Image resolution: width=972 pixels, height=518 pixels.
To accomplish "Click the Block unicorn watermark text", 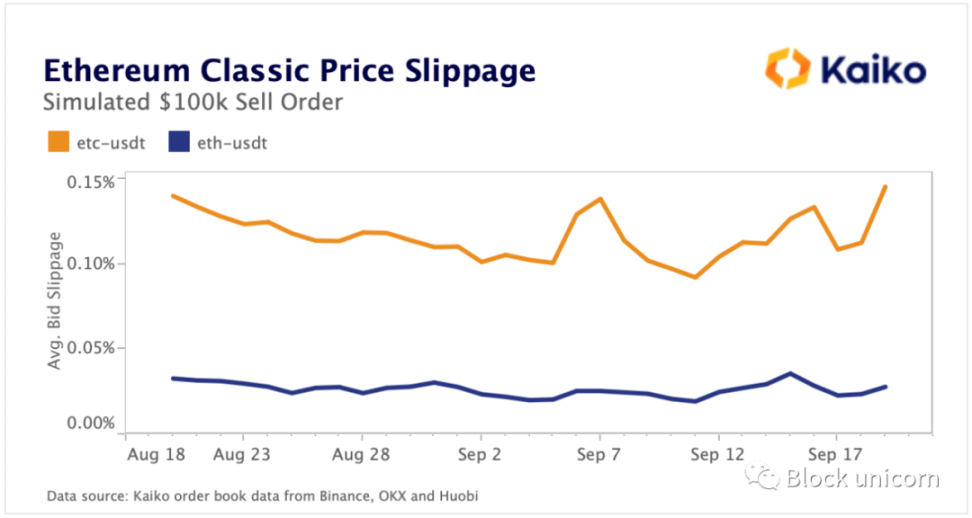I will pos(862,479).
